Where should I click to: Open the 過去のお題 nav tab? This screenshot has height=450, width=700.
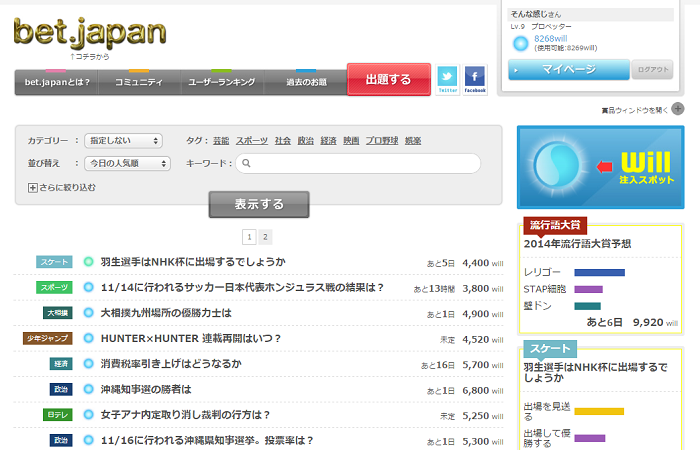[x=306, y=82]
